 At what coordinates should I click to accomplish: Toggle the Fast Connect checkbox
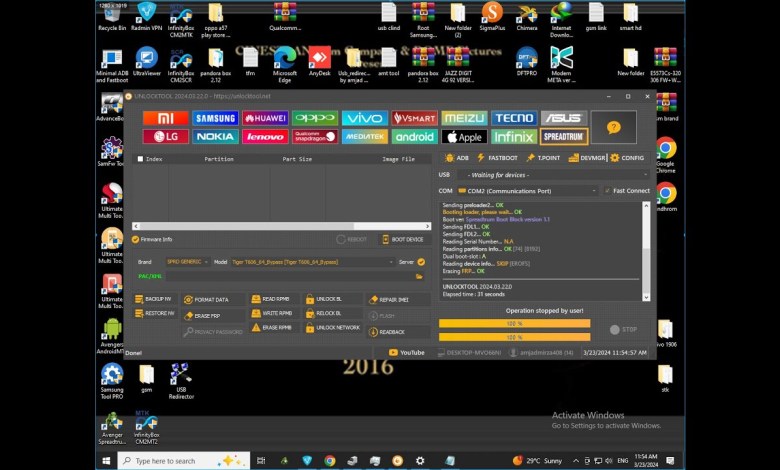pyautogui.click(x=607, y=190)
